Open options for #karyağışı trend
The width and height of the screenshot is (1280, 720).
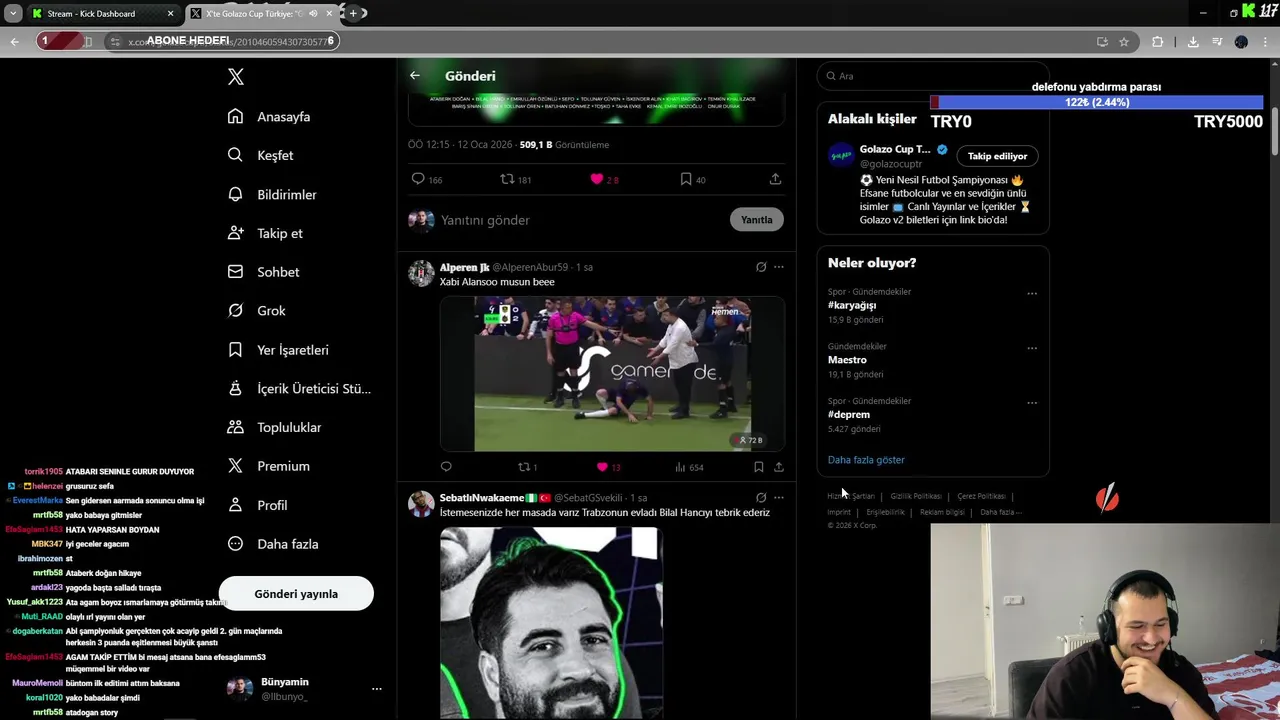[1032, 294]
